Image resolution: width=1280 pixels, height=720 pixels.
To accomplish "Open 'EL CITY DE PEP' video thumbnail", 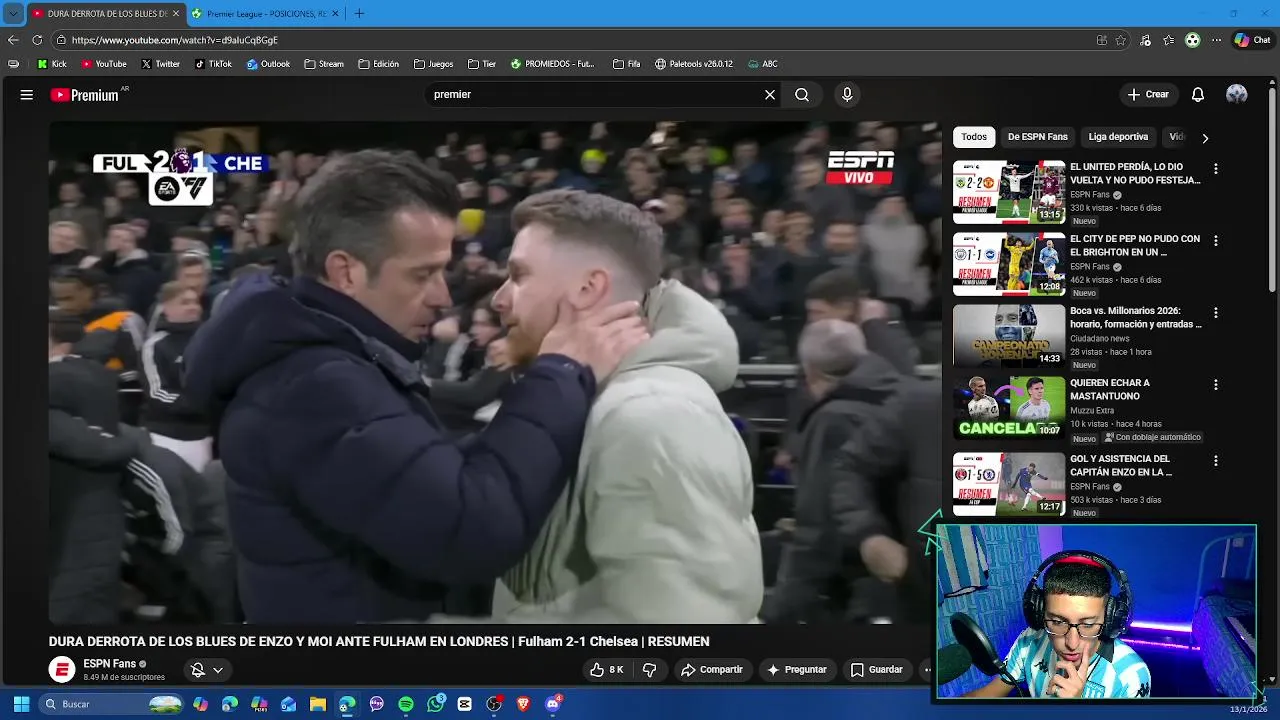I will point(1009,264).
